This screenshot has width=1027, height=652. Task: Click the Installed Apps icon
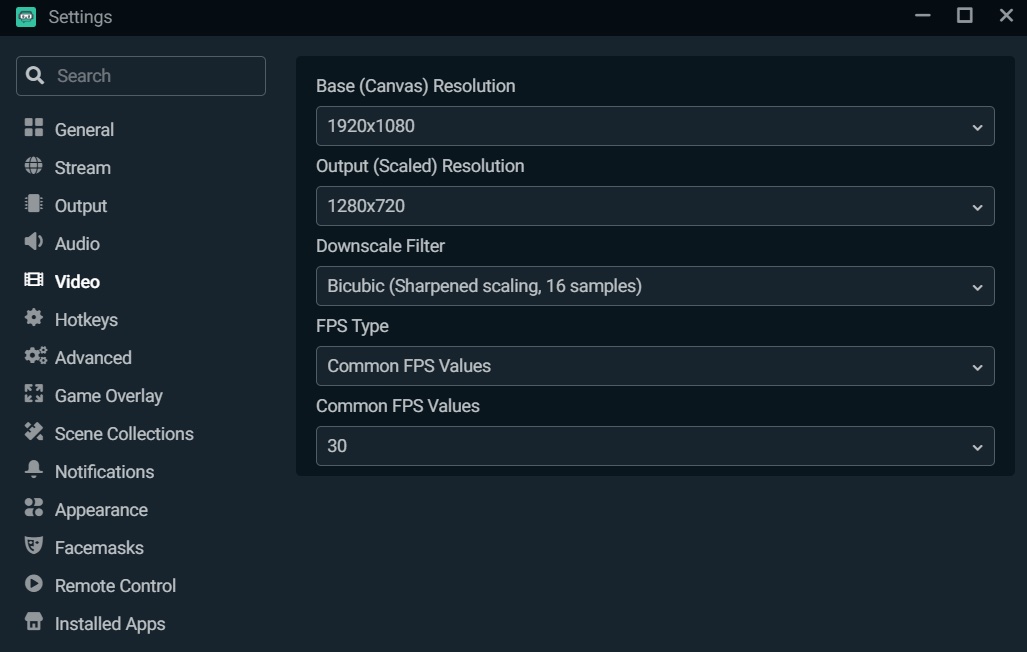33,623
